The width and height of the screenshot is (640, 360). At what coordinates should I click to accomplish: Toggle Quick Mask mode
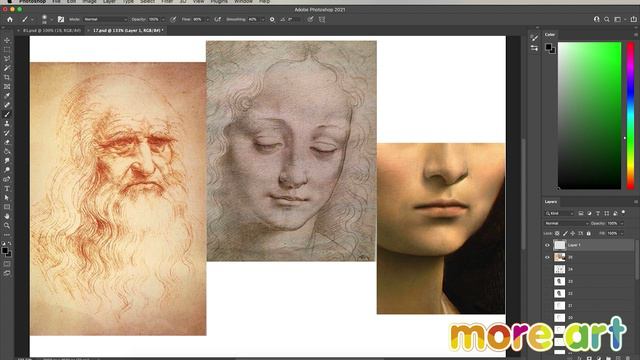click(x=7, y=264)
